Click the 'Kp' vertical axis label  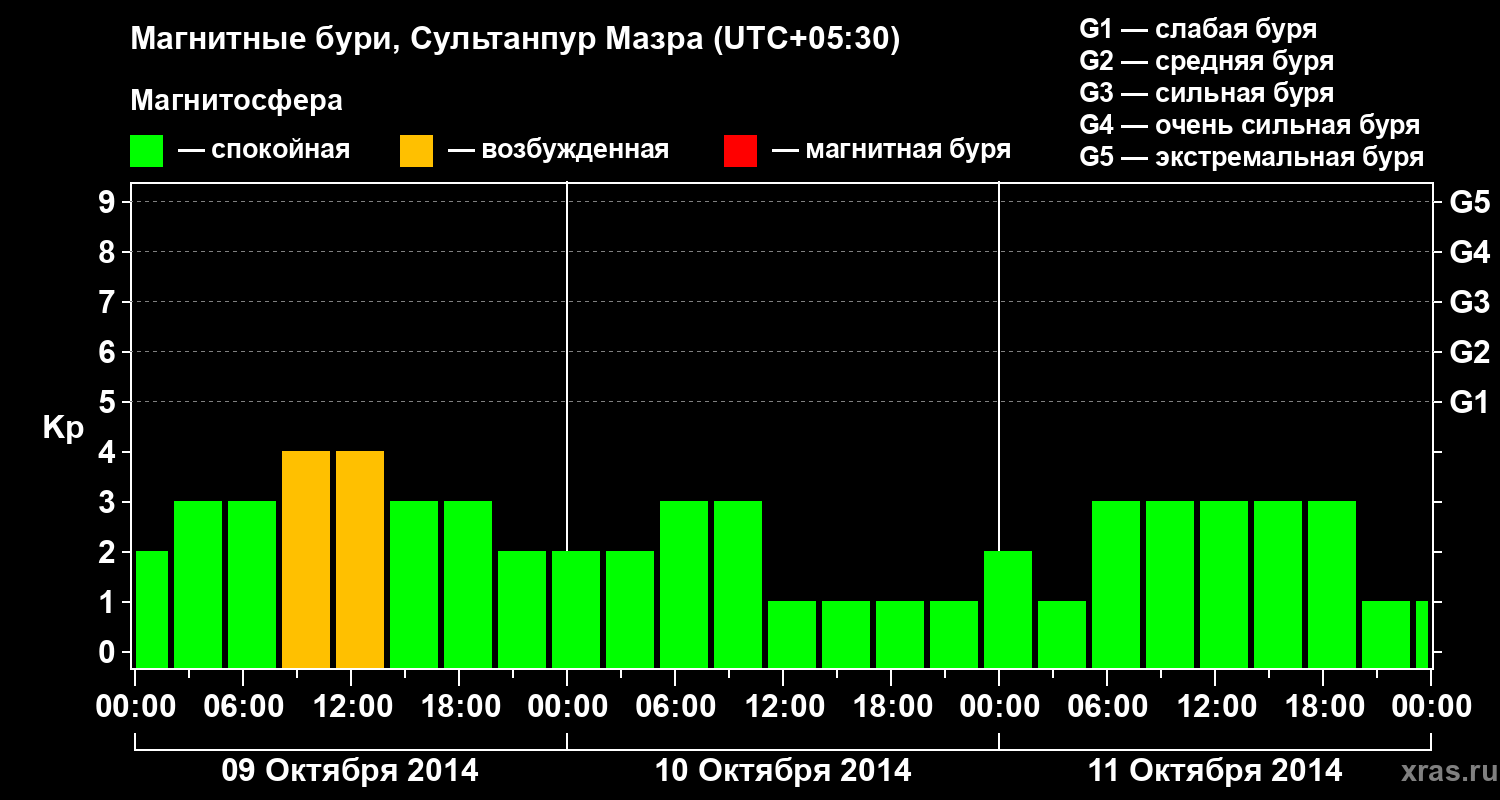click(63, 428)
